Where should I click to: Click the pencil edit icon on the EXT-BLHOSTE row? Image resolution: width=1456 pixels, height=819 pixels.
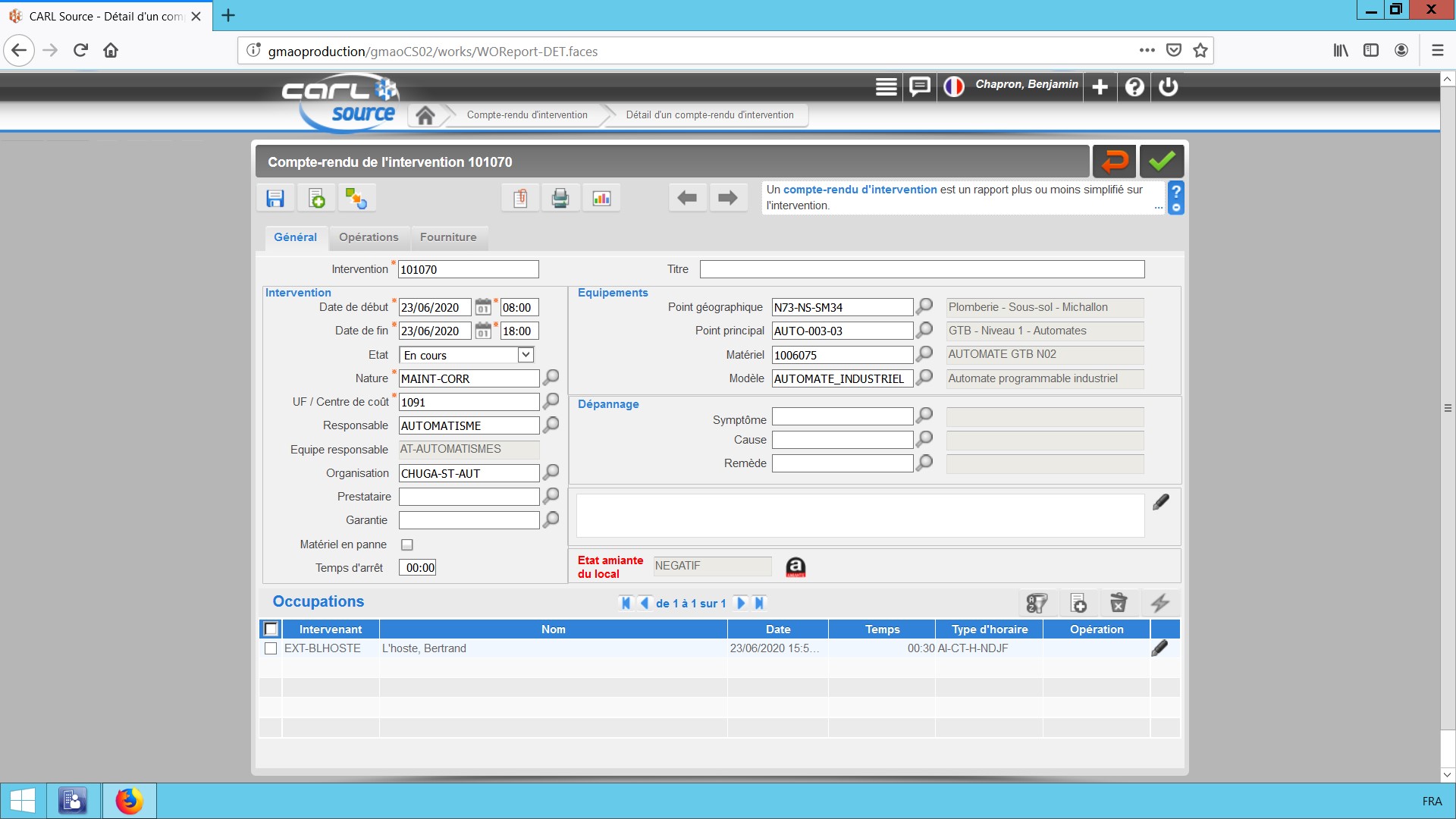point(1159,648)
